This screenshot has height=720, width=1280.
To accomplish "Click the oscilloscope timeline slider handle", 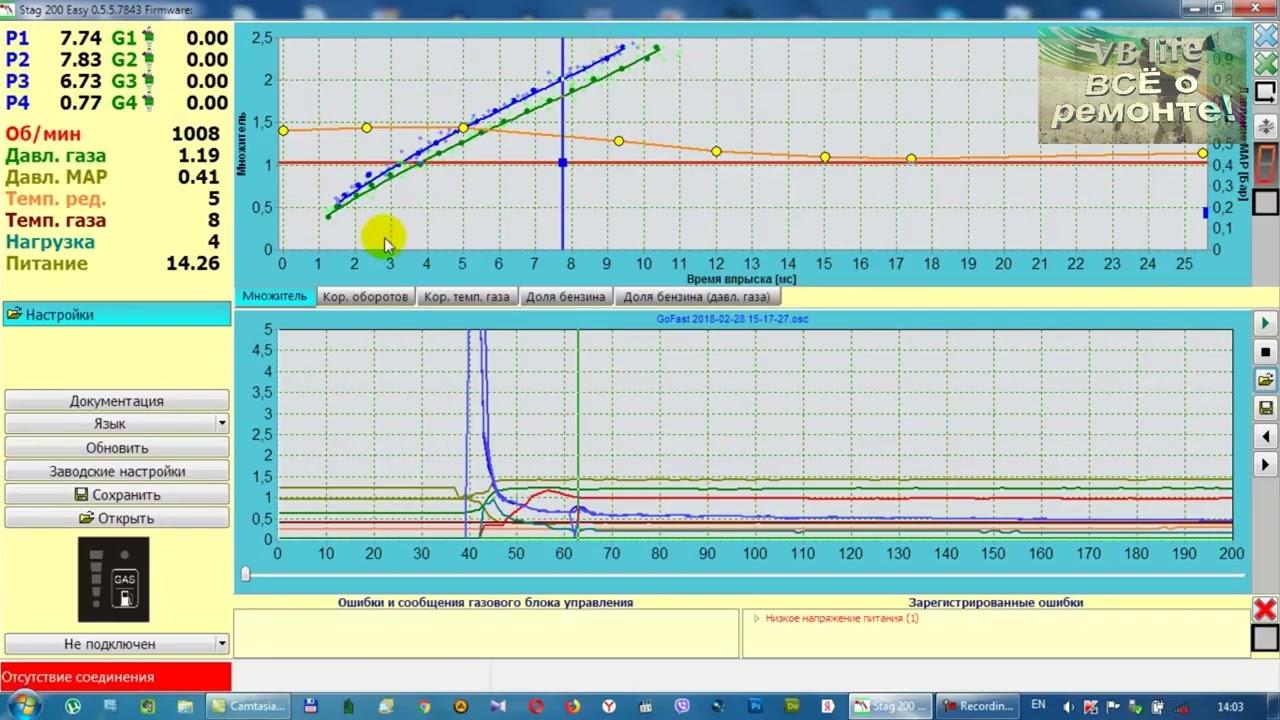I will [245, 574].
